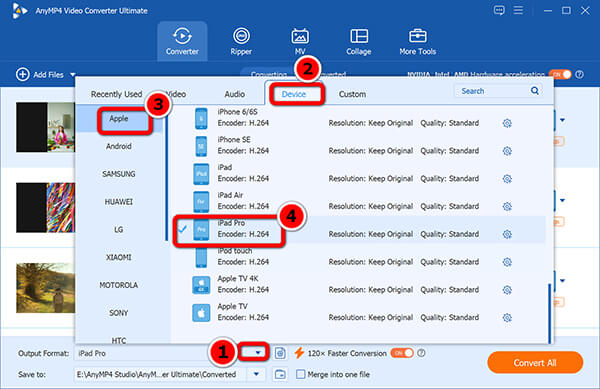Select the iPod touch device icon

(x=201, y=258)
